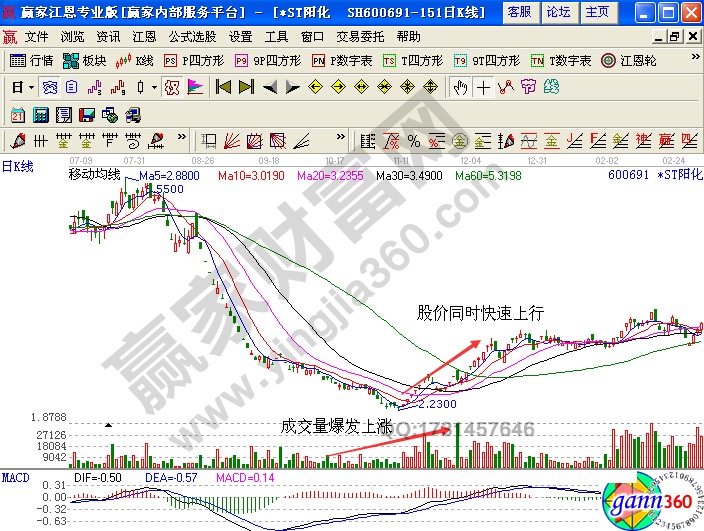The height and width of the screenshot is (531, 704).
Task: Open the 交易委托 menu
Action: click(x=360, y=37)
